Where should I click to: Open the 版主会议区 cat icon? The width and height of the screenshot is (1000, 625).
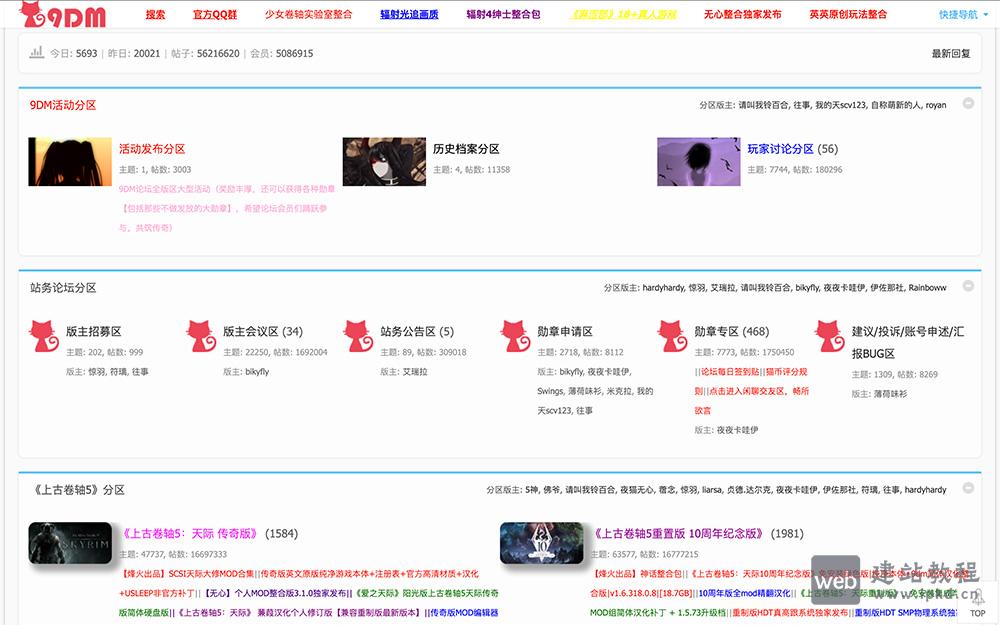pos(202,336)
